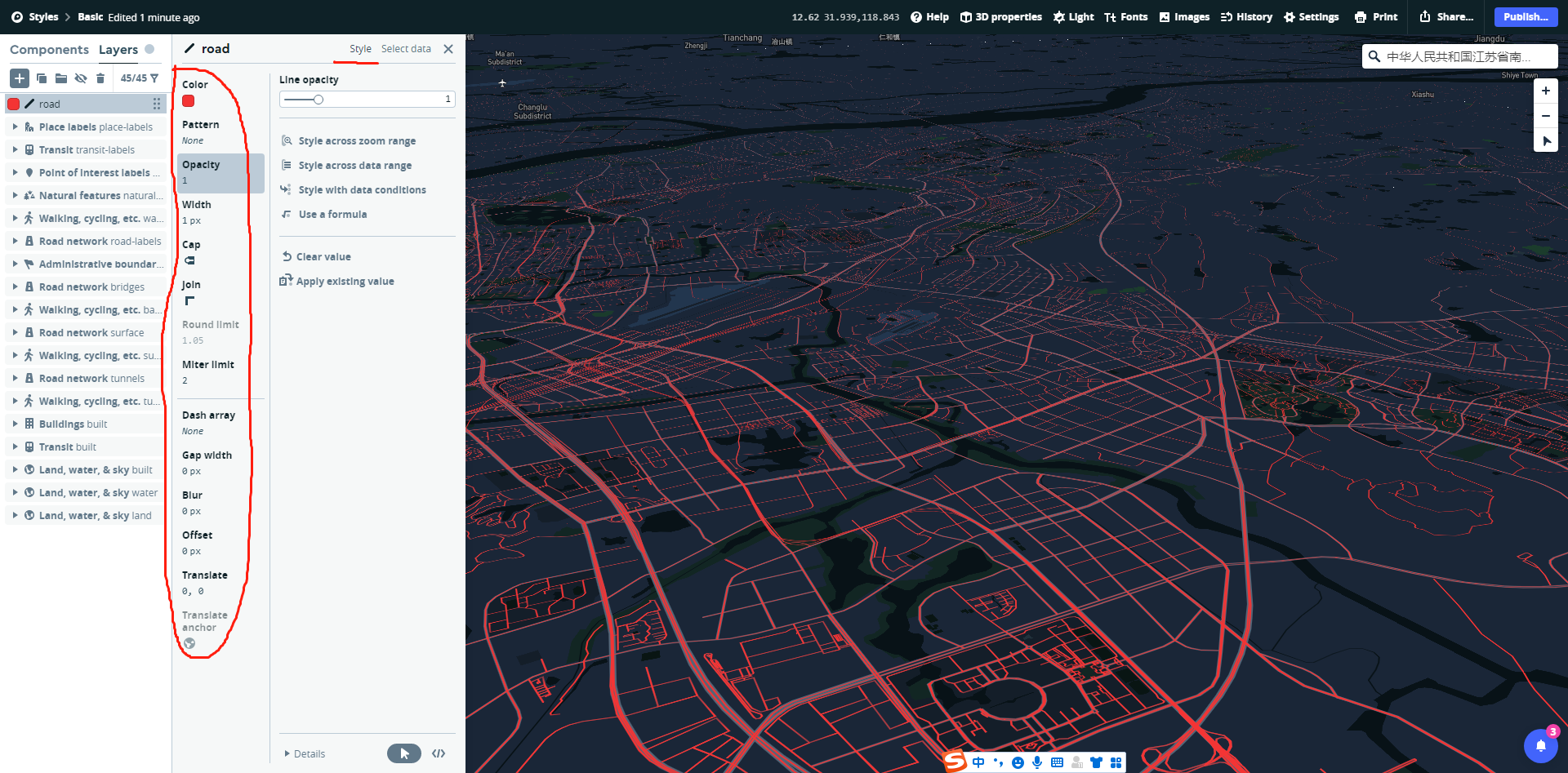Delete layer using the trash icon
Screen dimensions: 1568x773
[100, 78]
